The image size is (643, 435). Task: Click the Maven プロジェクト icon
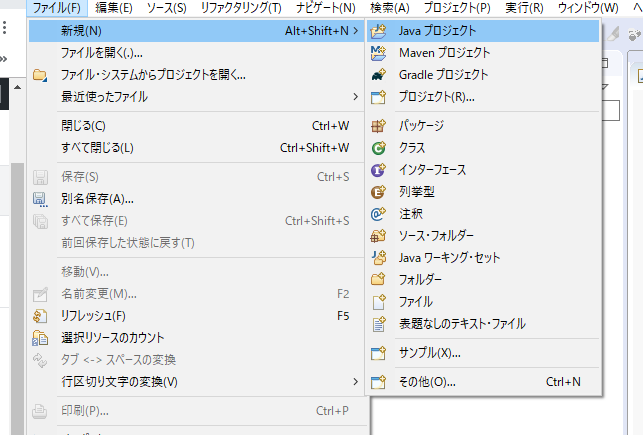pyautogui.click(x=378, y=53)
